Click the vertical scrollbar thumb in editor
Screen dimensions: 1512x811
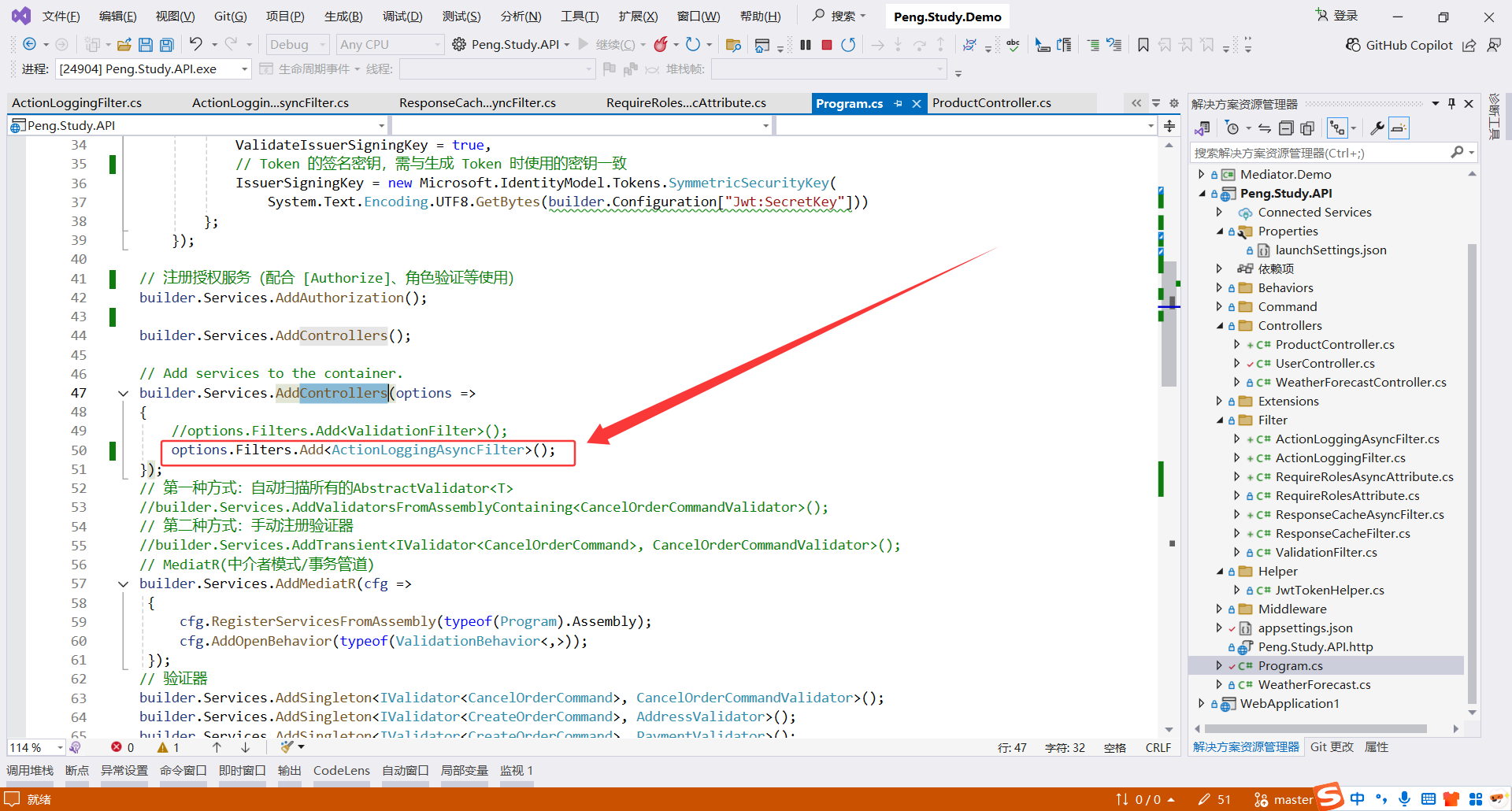pos(1169,323)
